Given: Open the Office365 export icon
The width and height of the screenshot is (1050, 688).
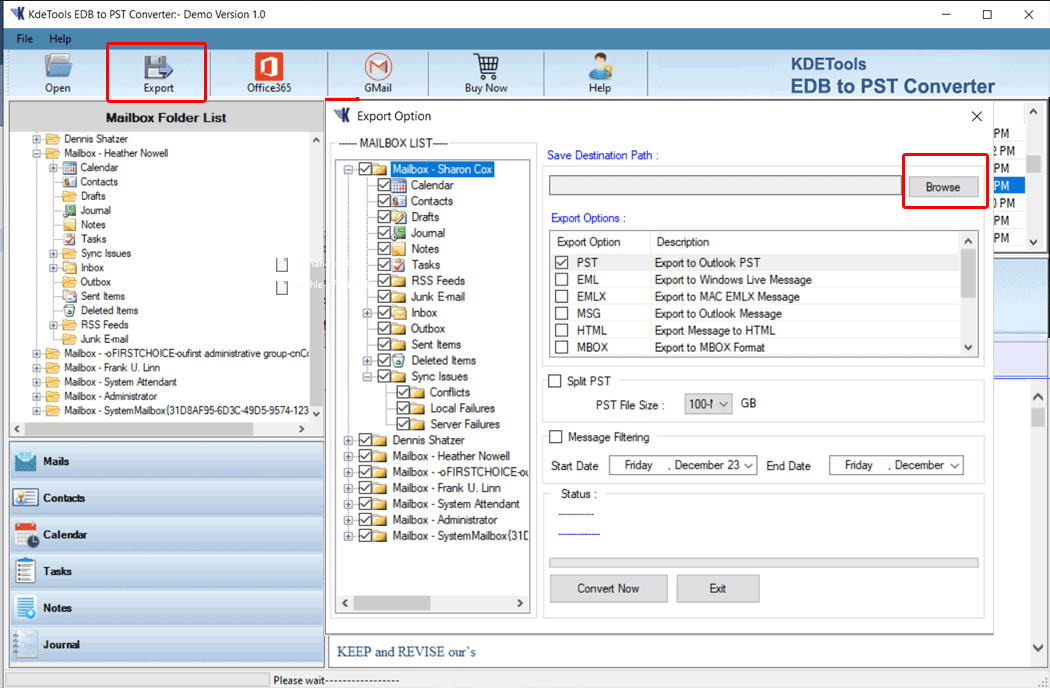Looking at the screenshot, I should [269, 68].
